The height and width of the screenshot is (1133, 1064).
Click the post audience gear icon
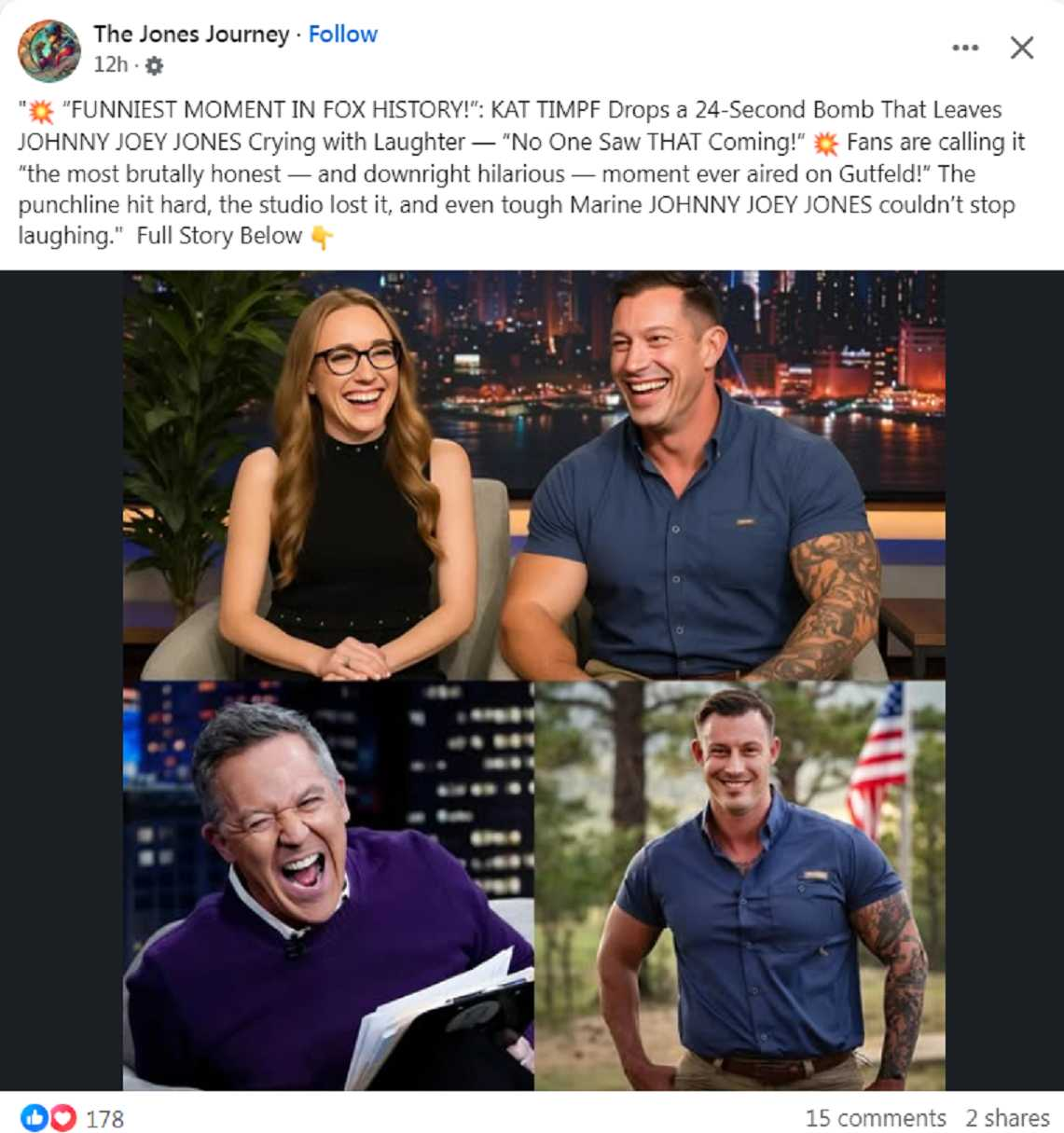(x=155, y=65)
